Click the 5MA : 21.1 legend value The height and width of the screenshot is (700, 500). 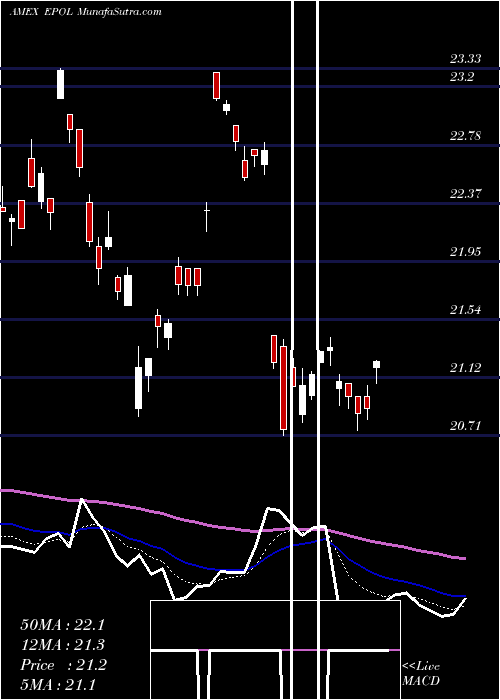point(58,684)
